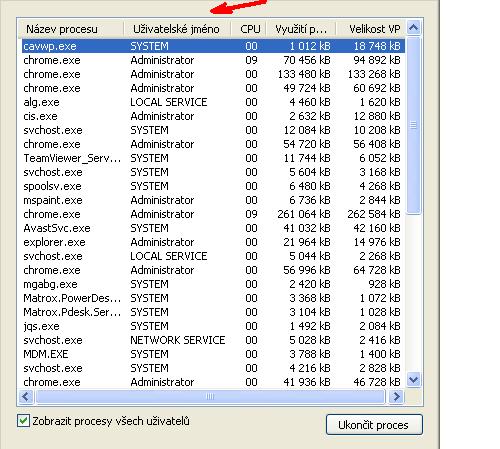Click the vertical scrollbar thumb
Screen dimensions: 500x449
click(x=414, y=125)
